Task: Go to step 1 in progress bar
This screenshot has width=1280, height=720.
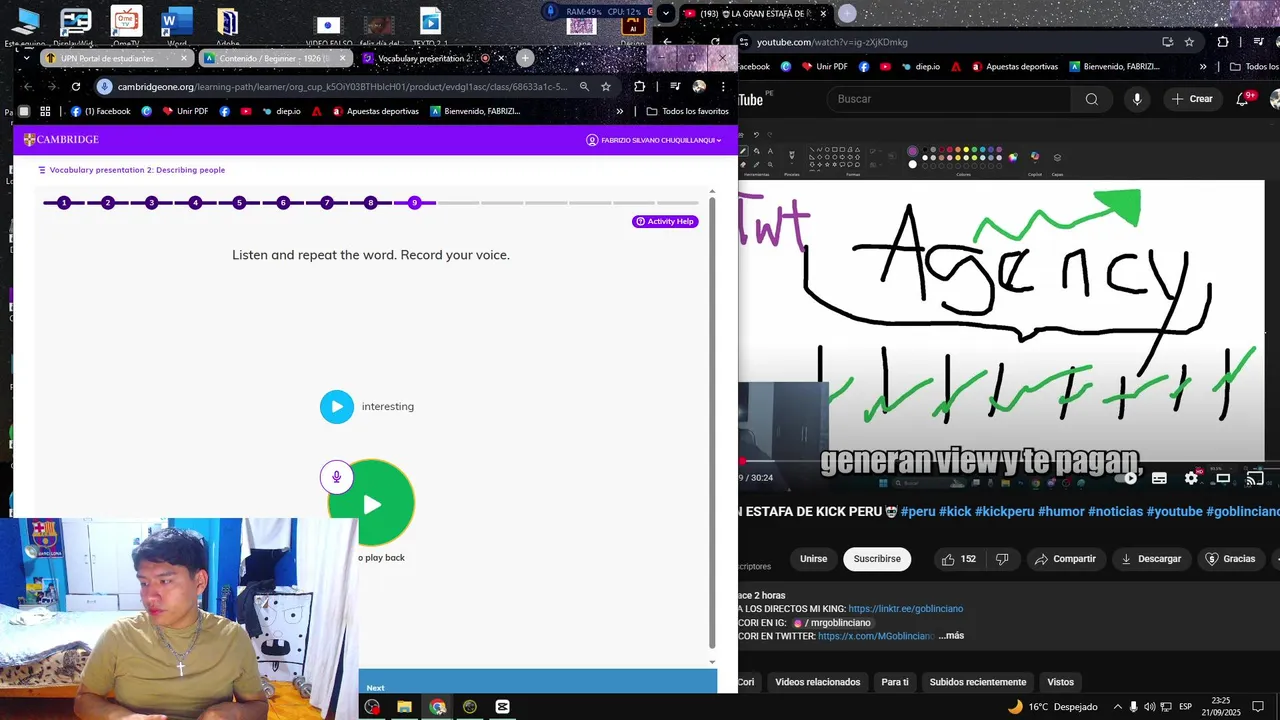Action: (x=64, y=203)
